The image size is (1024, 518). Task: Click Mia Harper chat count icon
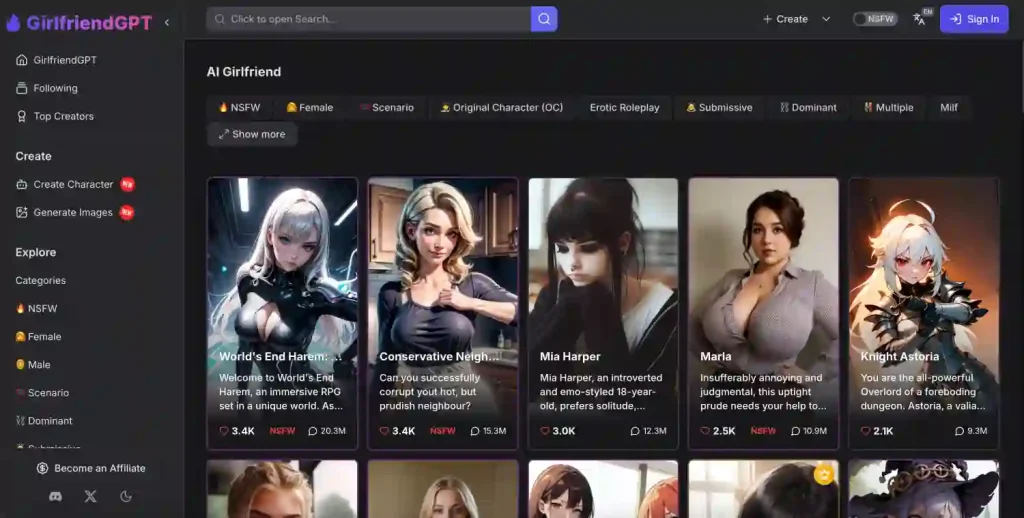point(635,431)
